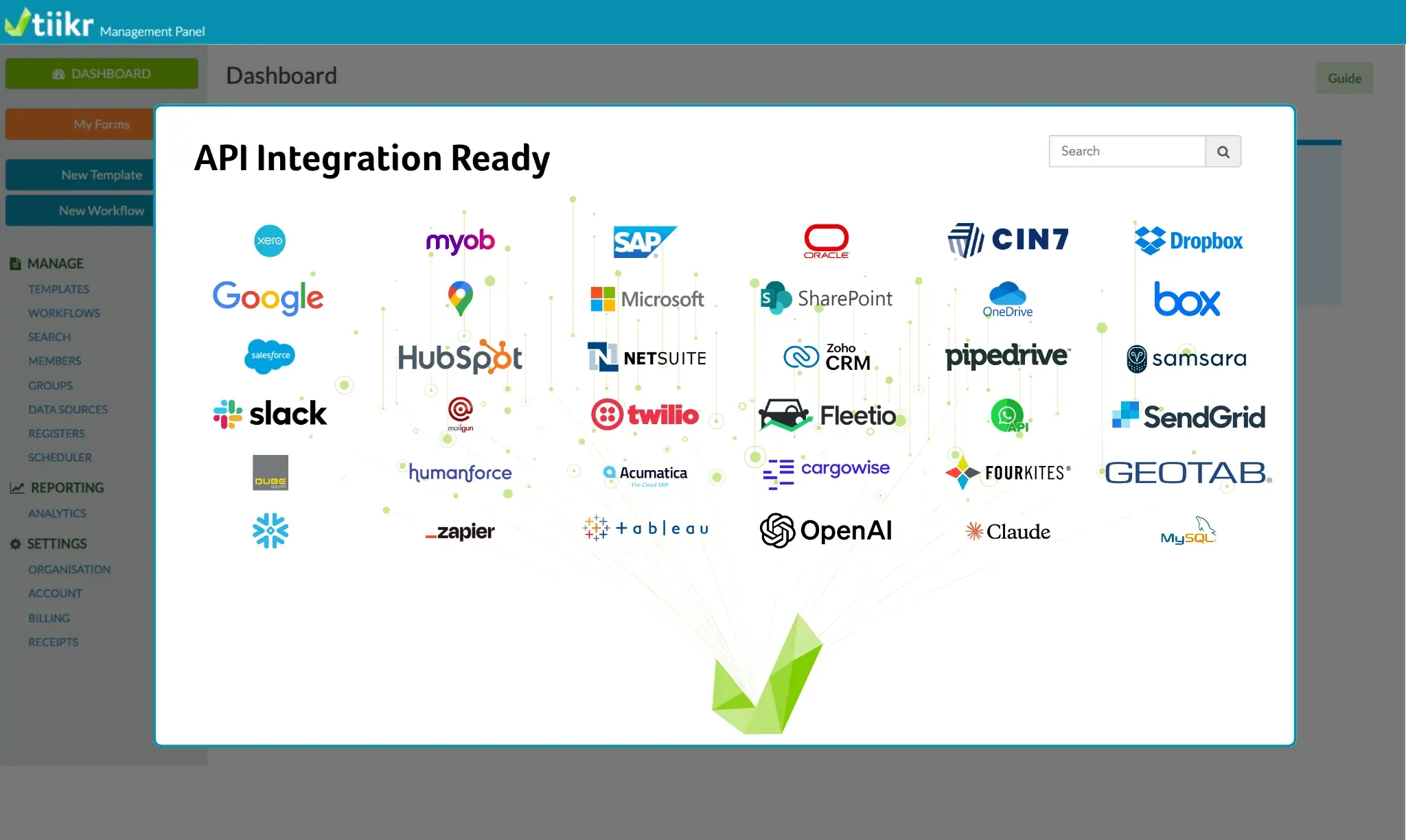Open the Guide button
The width and height of the screenshot is (1406, 840).
click(x=1344, y=78)
